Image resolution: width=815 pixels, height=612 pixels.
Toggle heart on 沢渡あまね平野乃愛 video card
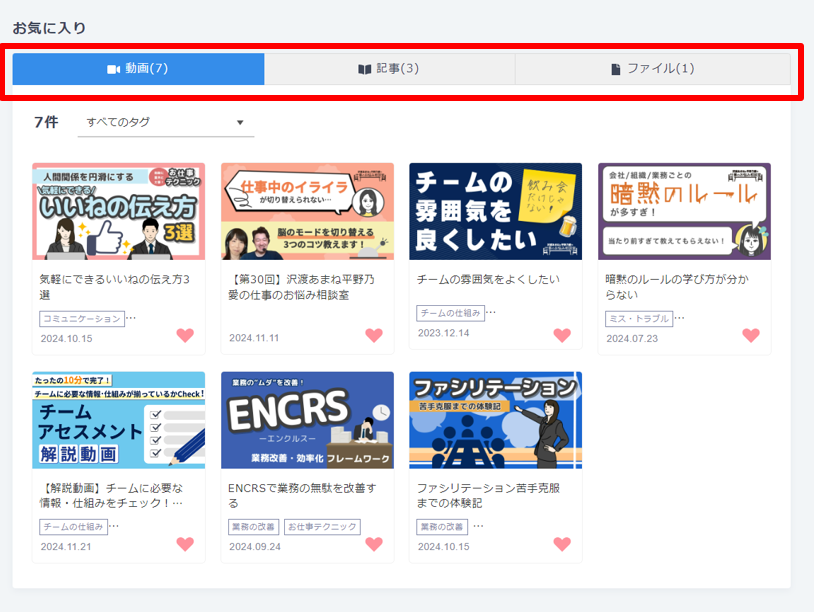[374, 336]
